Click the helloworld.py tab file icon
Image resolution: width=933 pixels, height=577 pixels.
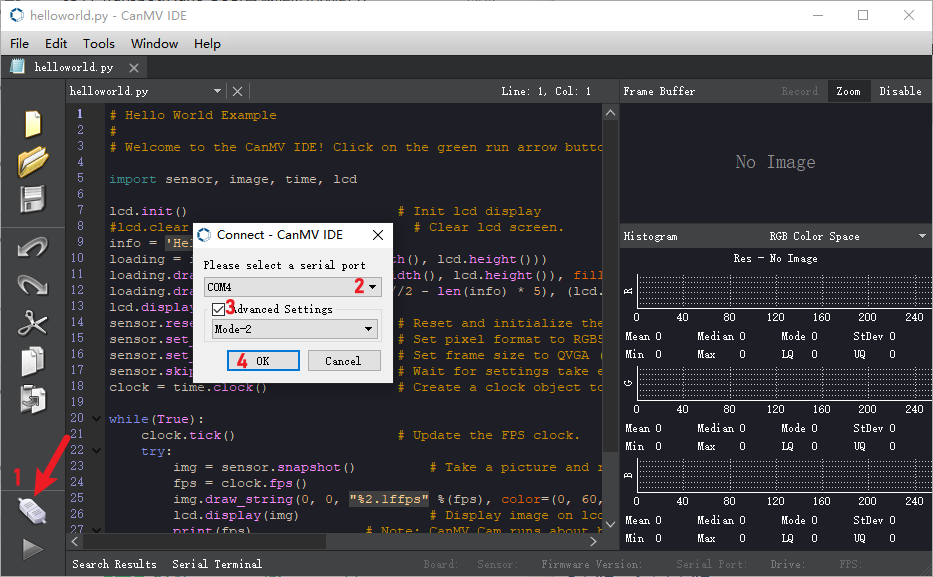(18, 67)
